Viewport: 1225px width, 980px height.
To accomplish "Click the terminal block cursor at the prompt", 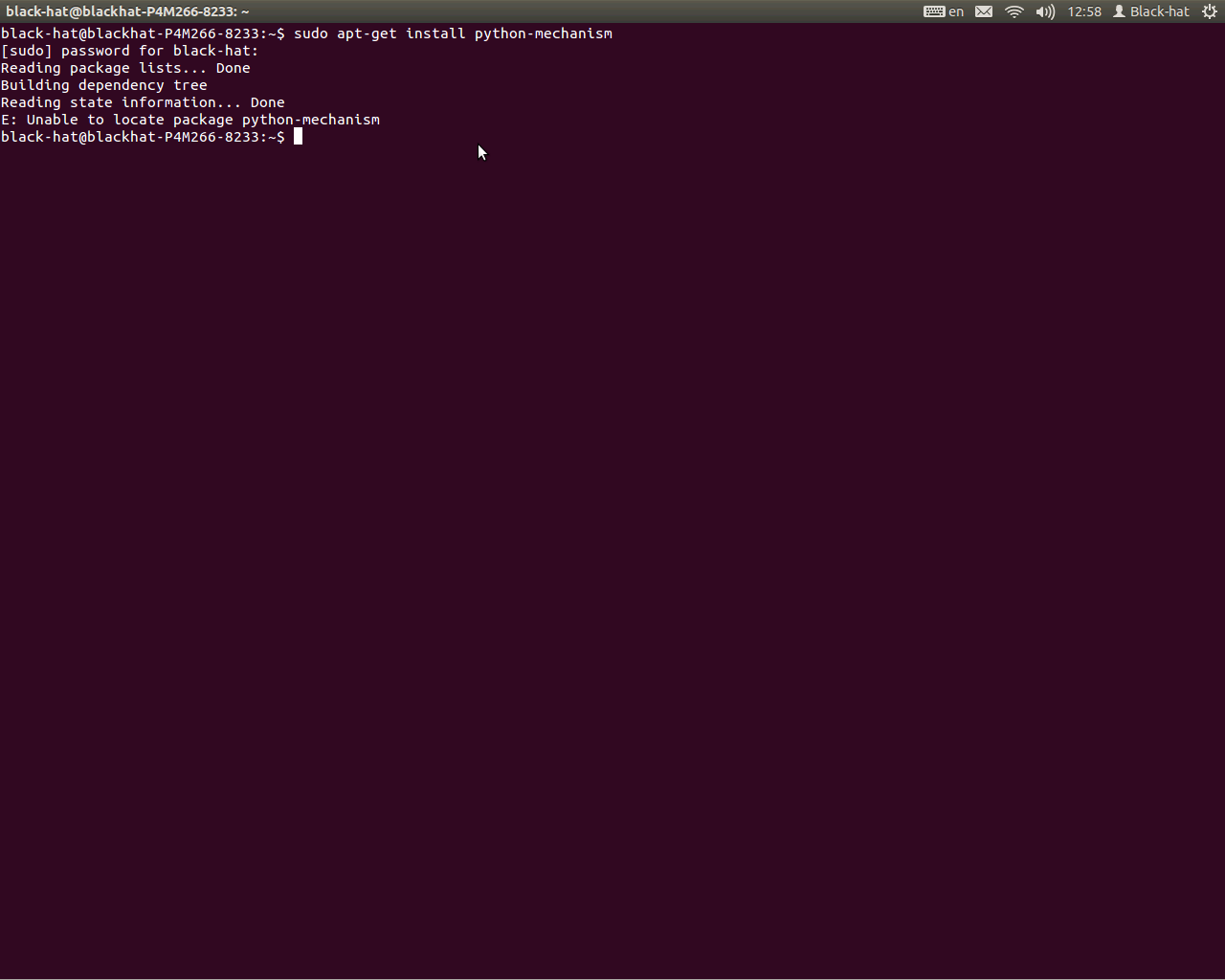I will (x=298, y=137).
